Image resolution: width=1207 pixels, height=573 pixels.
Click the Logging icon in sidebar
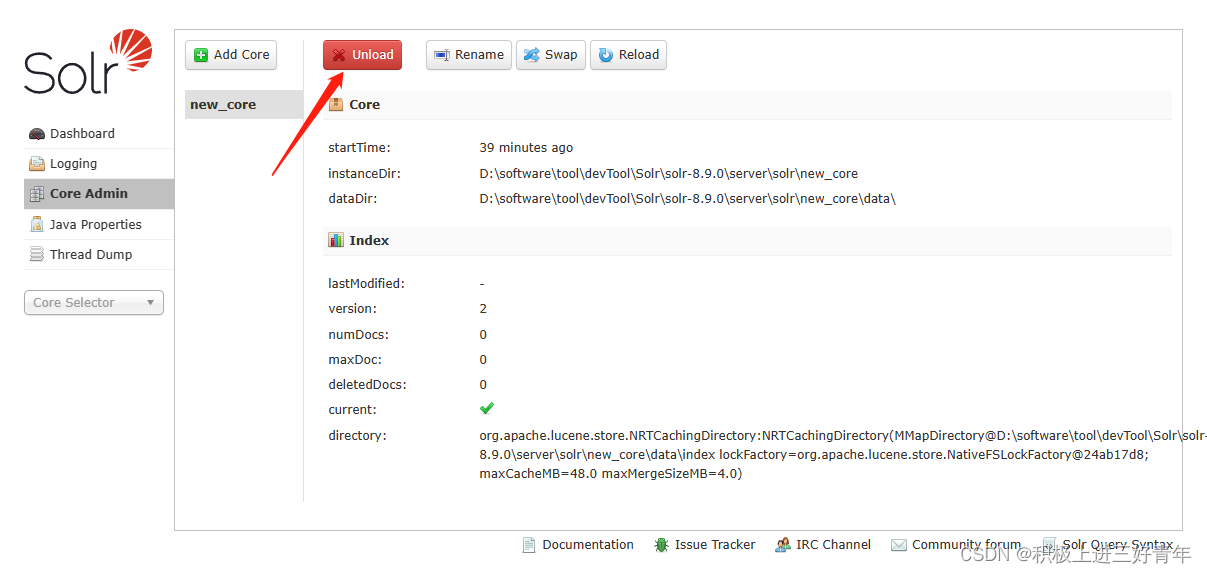(x=37, y=164)
